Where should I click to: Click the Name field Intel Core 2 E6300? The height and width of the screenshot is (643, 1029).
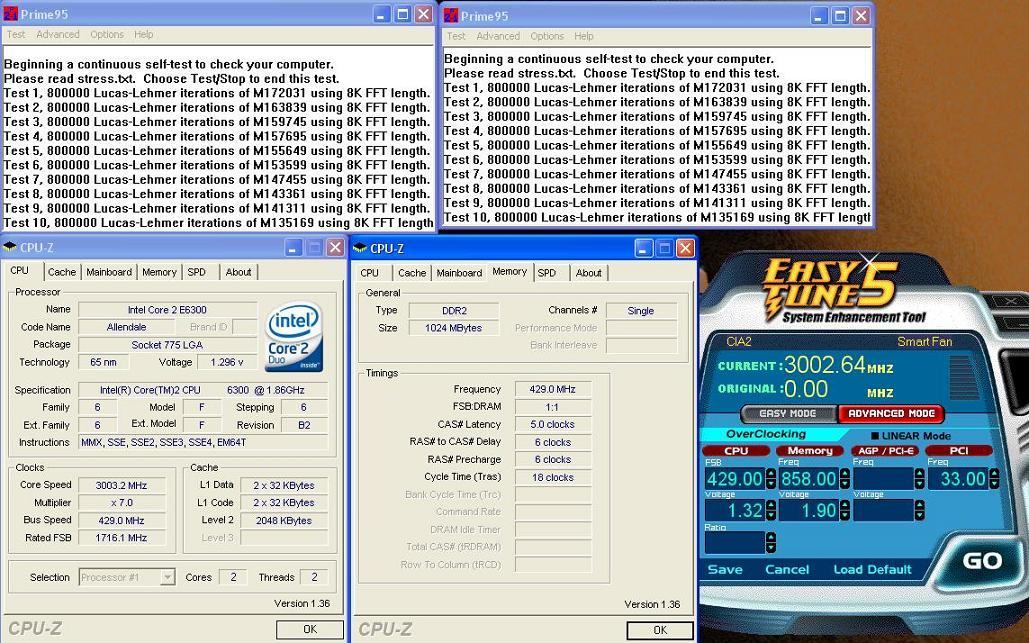[x=167, y=310]
